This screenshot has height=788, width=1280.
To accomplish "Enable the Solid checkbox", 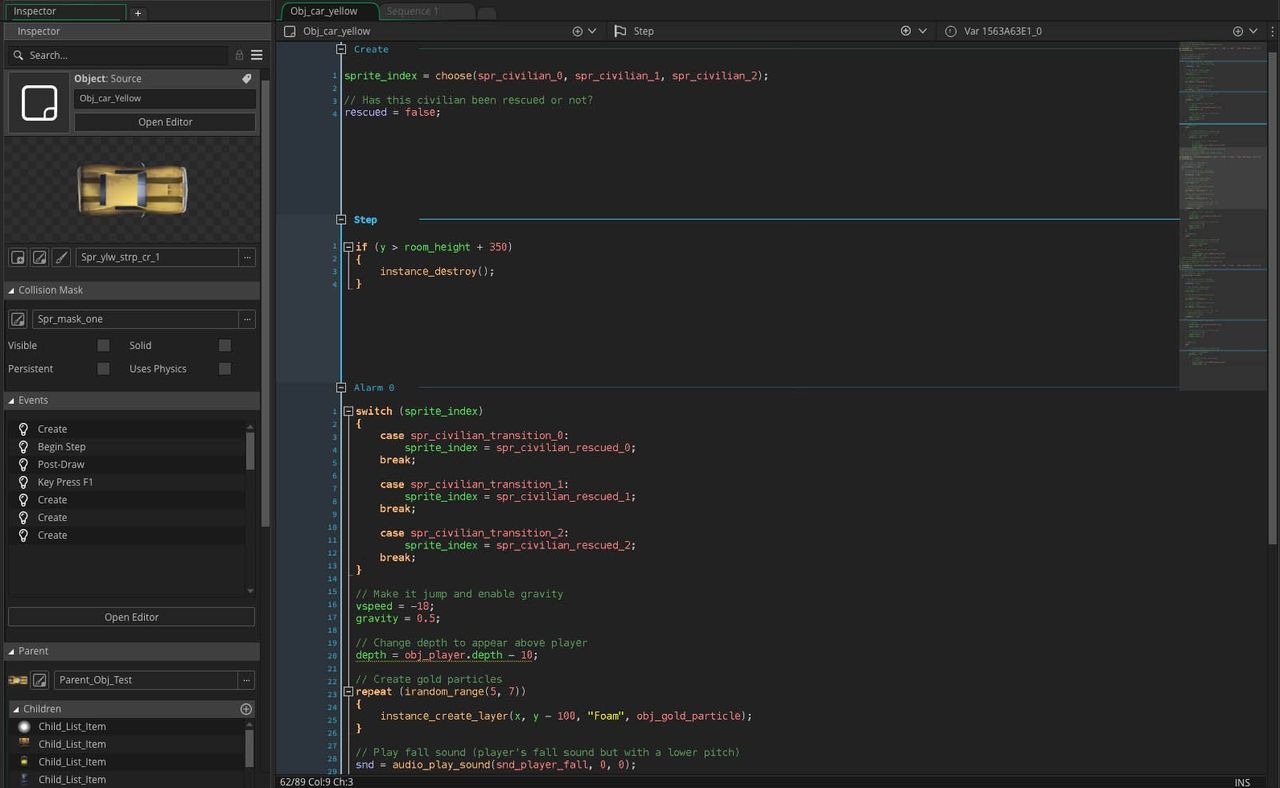I will (x=225, y=345).
